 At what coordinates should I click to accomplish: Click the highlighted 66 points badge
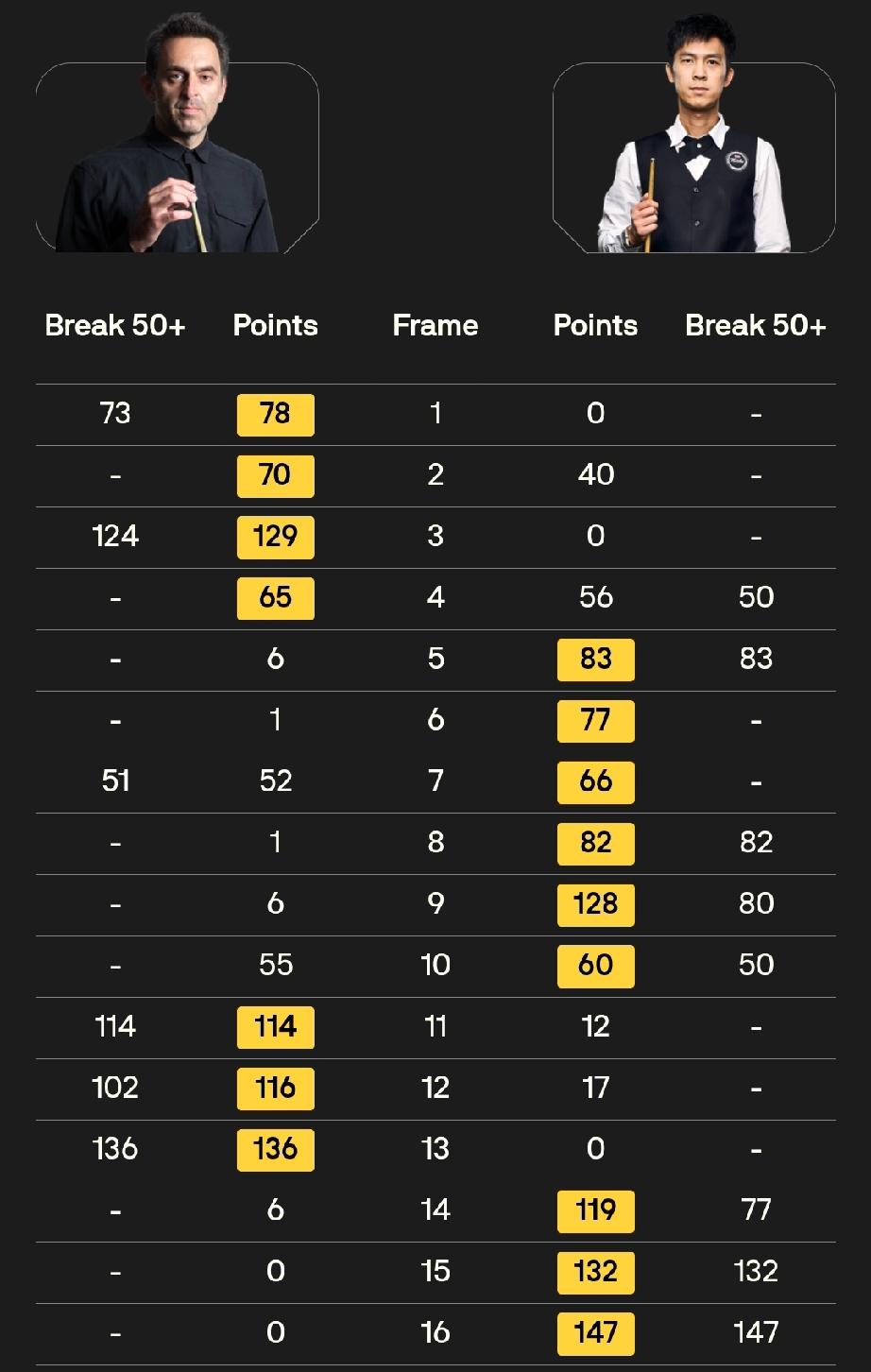[595, 781]
